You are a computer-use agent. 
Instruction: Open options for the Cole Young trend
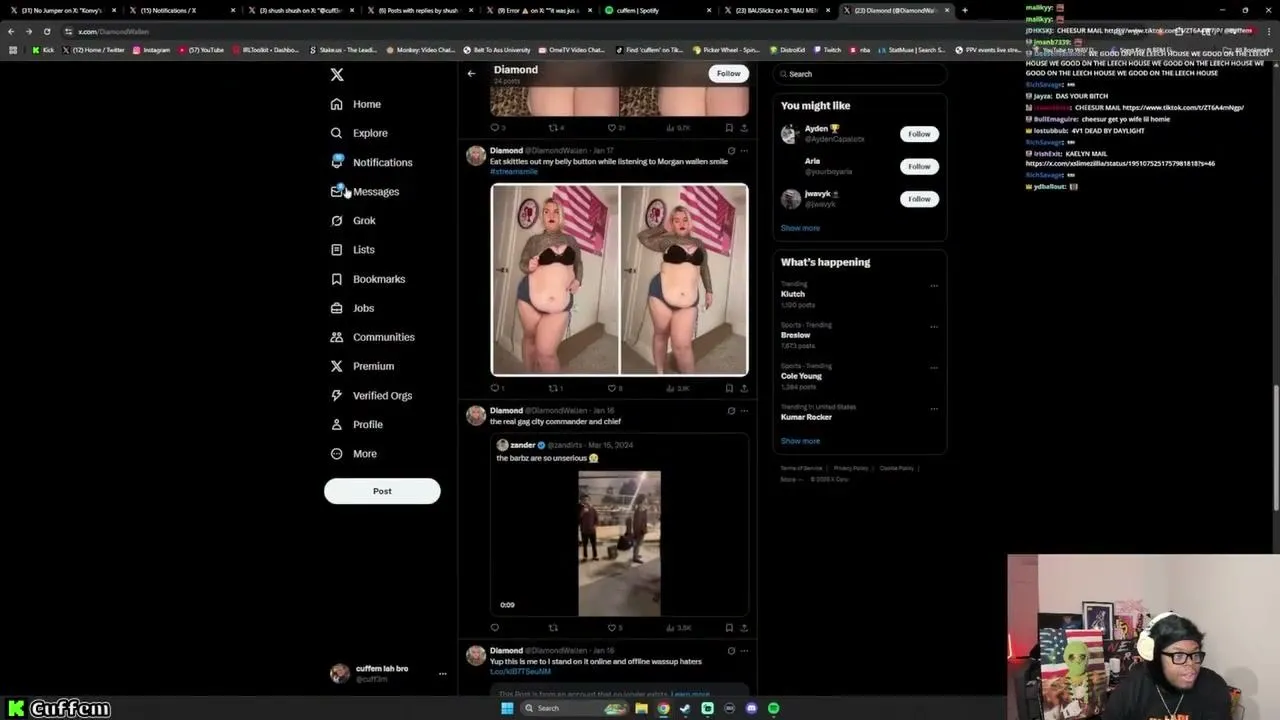click(934, 368)
